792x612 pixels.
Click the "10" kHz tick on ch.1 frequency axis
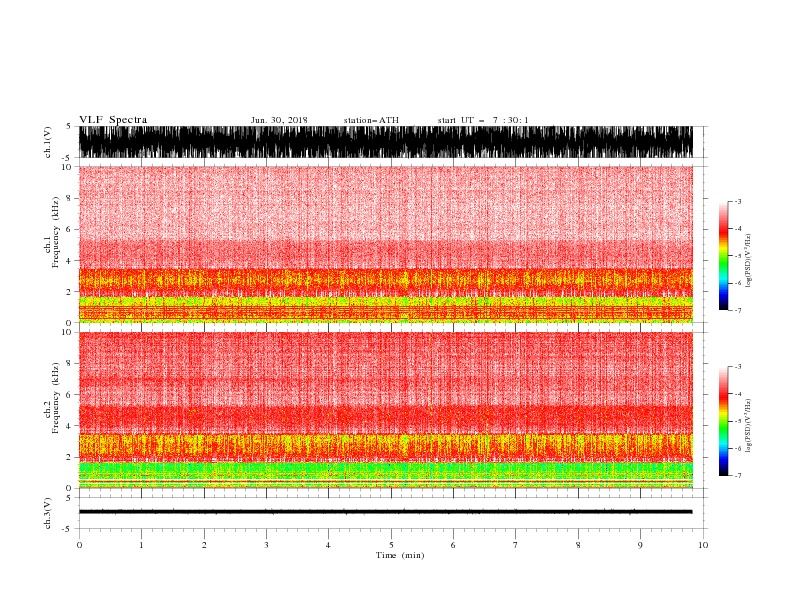click(x=68, y=167)
